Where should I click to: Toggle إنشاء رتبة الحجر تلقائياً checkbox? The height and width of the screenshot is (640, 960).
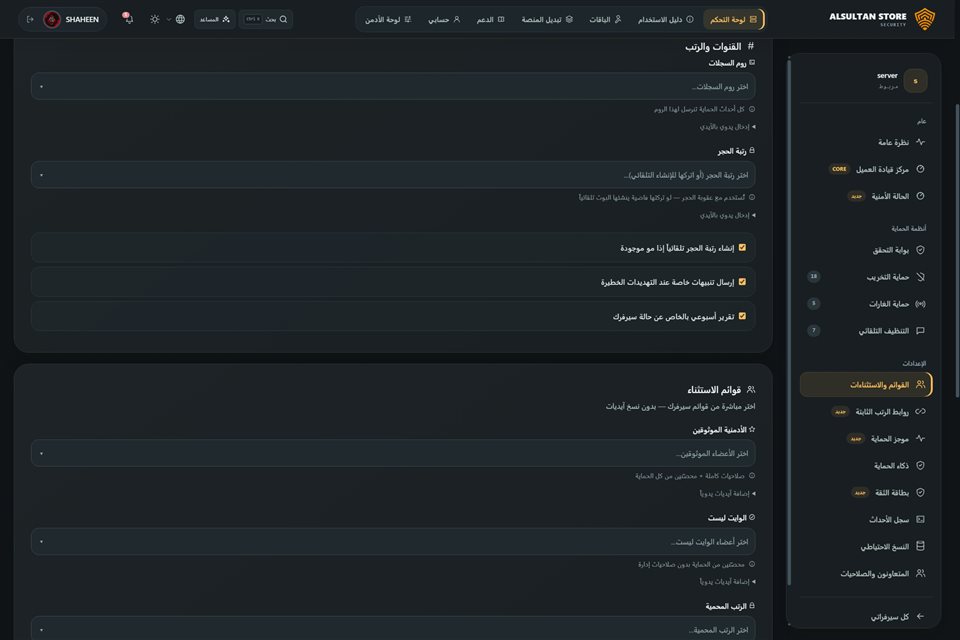click(x=742, y=247)
